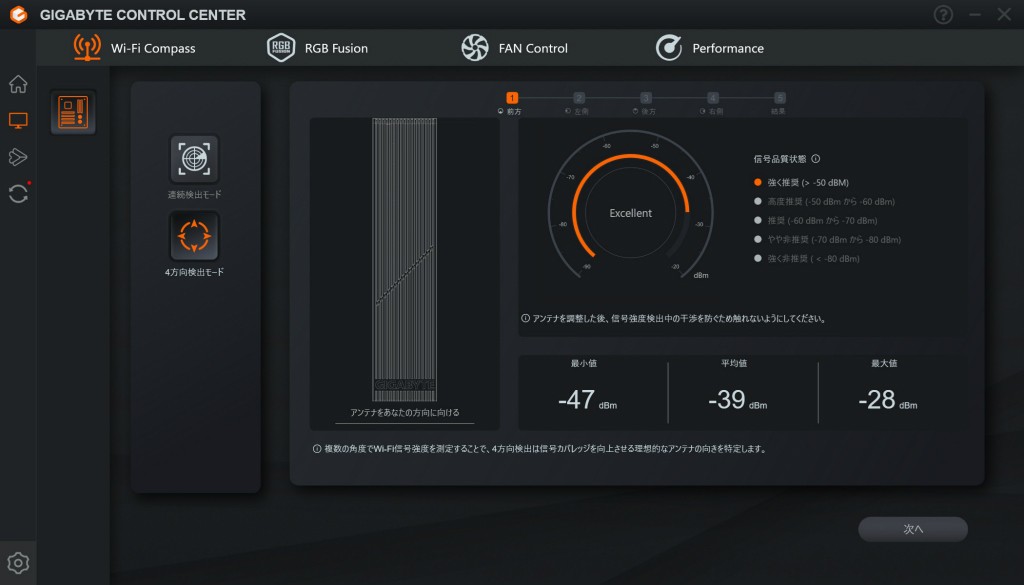Screen dimensions: 1024x585
Task: Open the FAN Control tab
Action: 515,48
